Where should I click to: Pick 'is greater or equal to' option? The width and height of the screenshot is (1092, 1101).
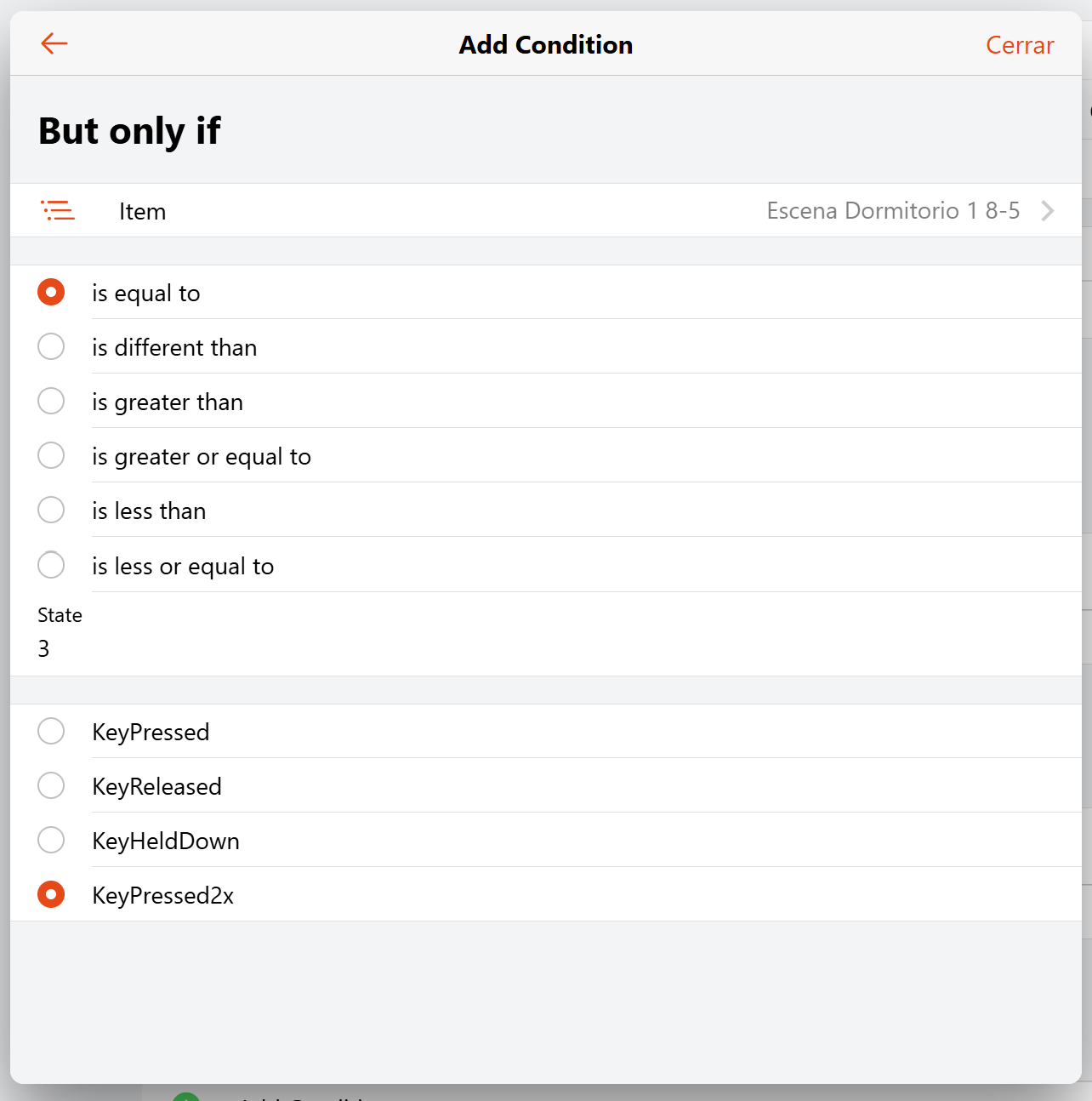tap(51, 456)
